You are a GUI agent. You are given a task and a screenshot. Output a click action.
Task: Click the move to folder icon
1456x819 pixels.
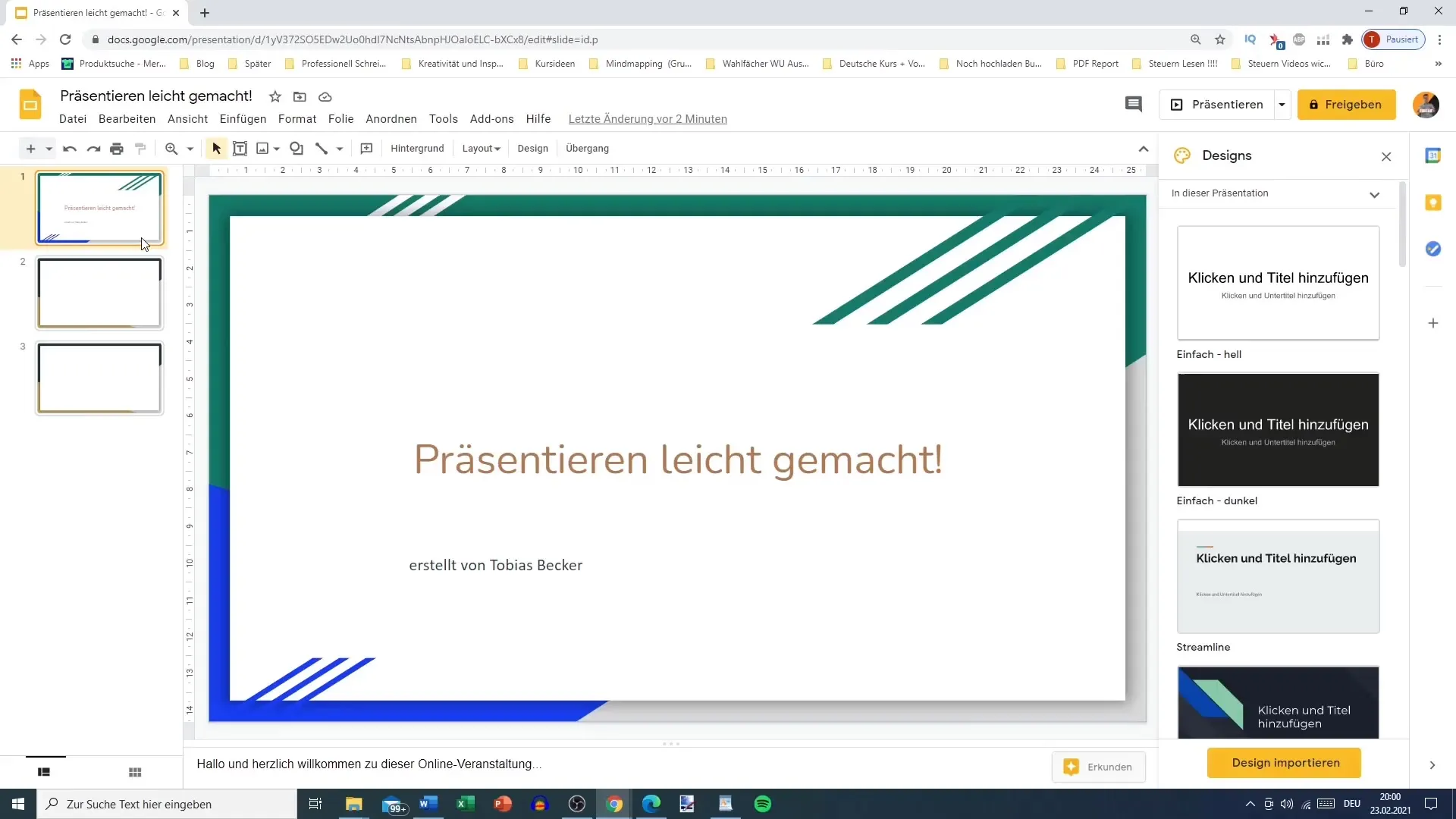point(300,97)
